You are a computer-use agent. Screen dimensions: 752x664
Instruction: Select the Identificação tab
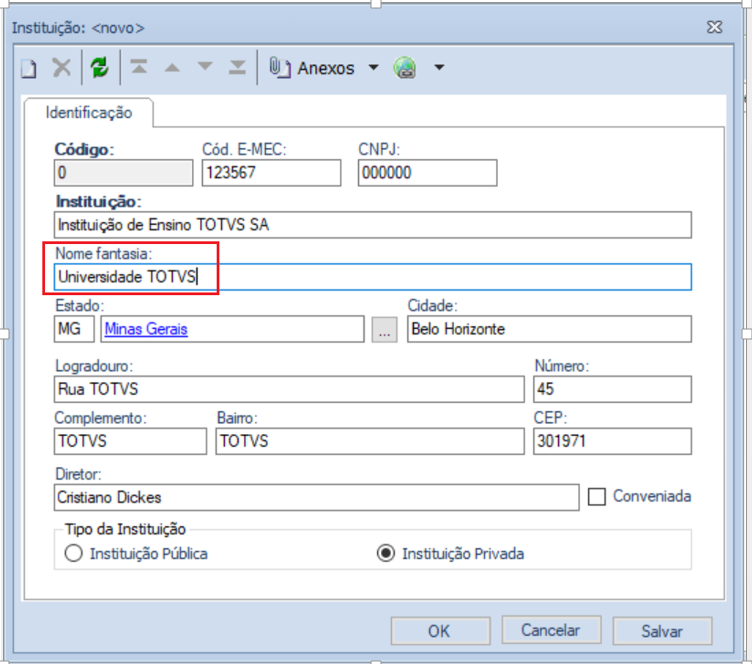pyautogui.click(x=89, y=113)
